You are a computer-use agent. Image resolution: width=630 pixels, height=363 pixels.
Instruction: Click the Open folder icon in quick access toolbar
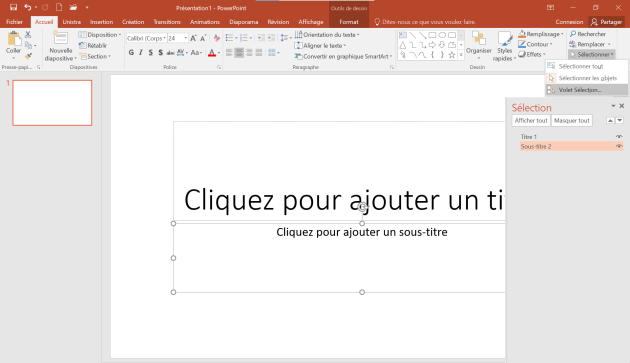pyautogui.click(x=73, y=7)
